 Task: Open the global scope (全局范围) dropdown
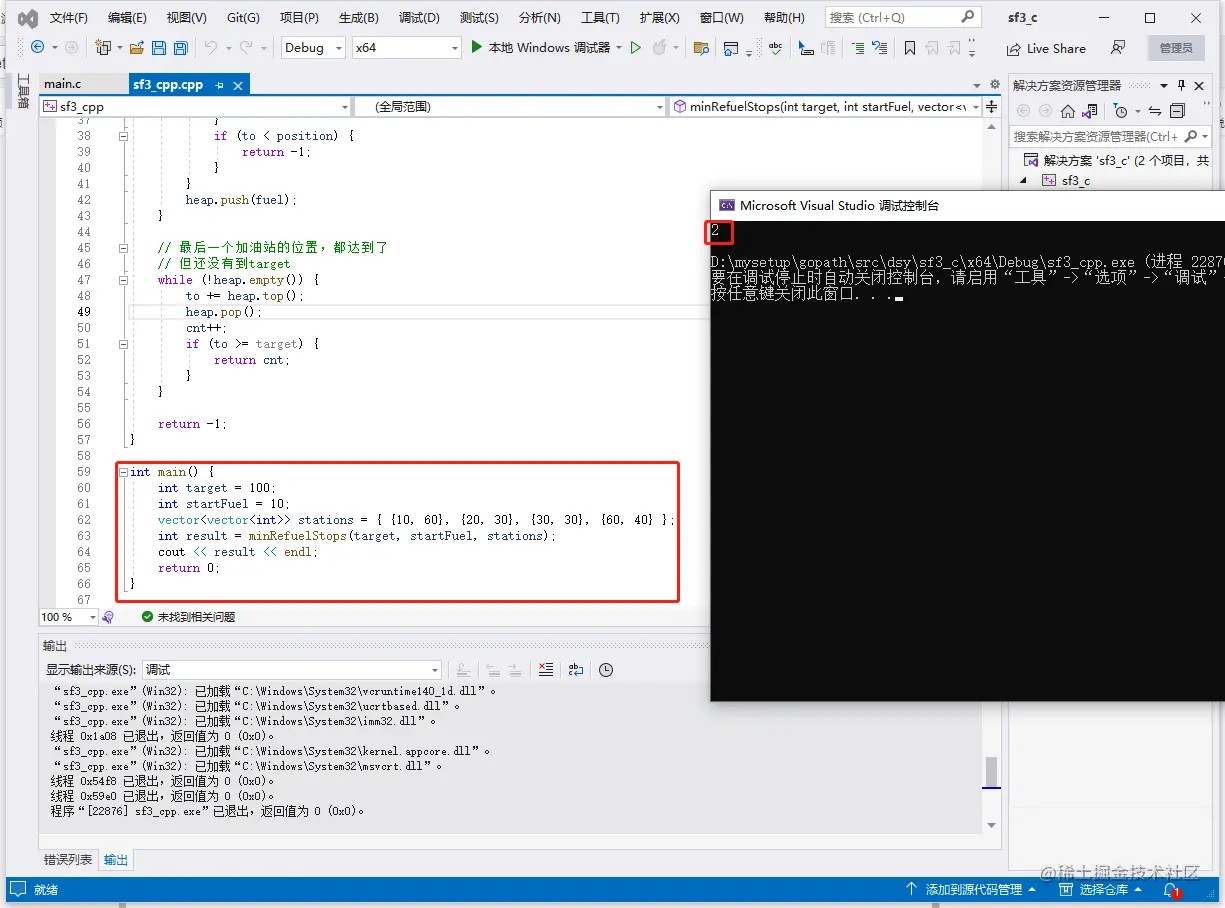[510, 106]
